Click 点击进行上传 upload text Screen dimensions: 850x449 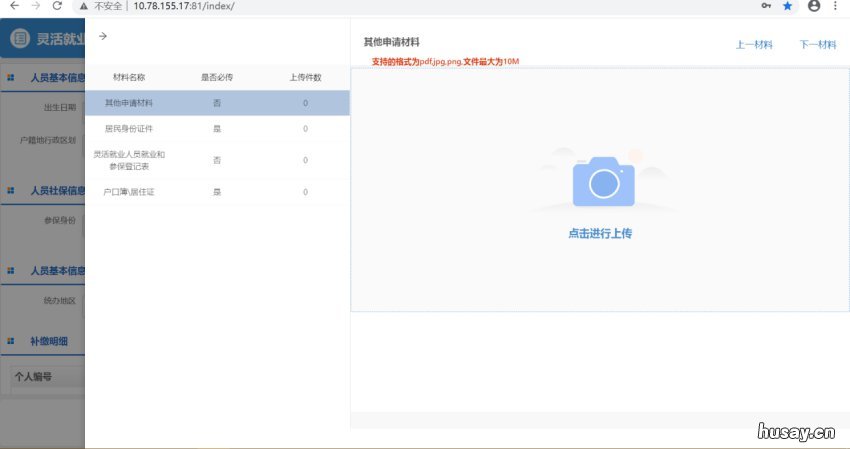click(x=600, y=233)
